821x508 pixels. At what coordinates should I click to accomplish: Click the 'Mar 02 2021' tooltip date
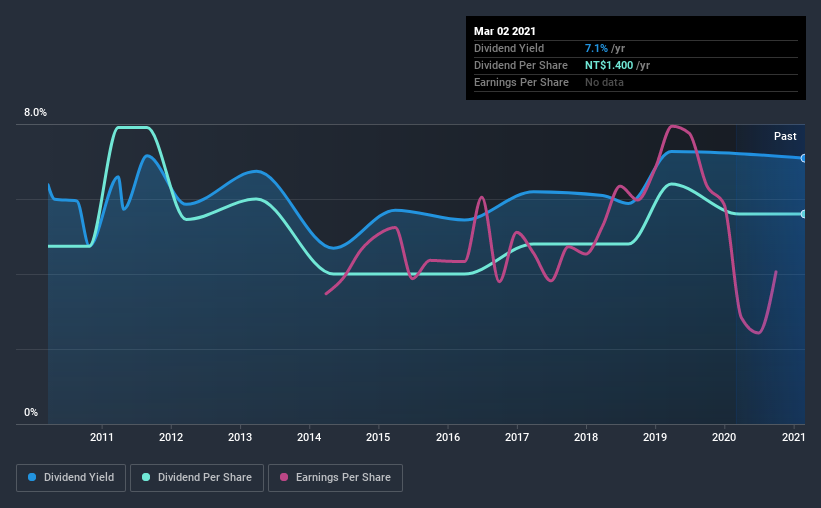505,31
